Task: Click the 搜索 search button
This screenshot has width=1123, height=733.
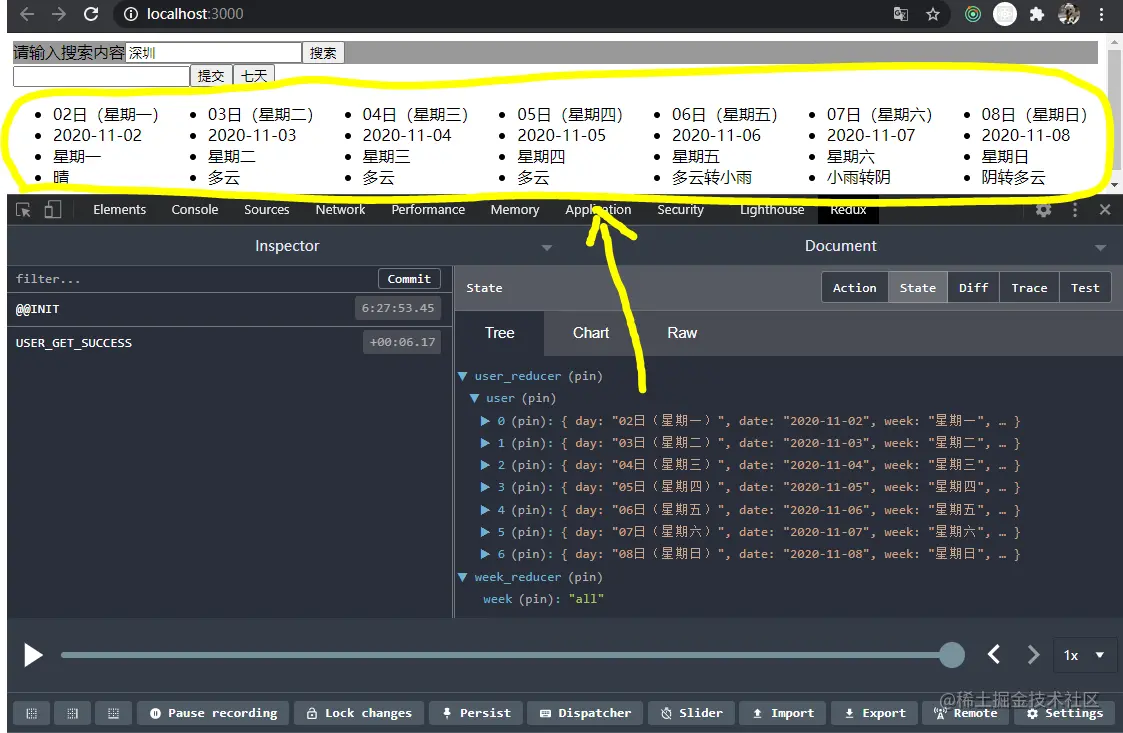Action: [x=323, y=52]
